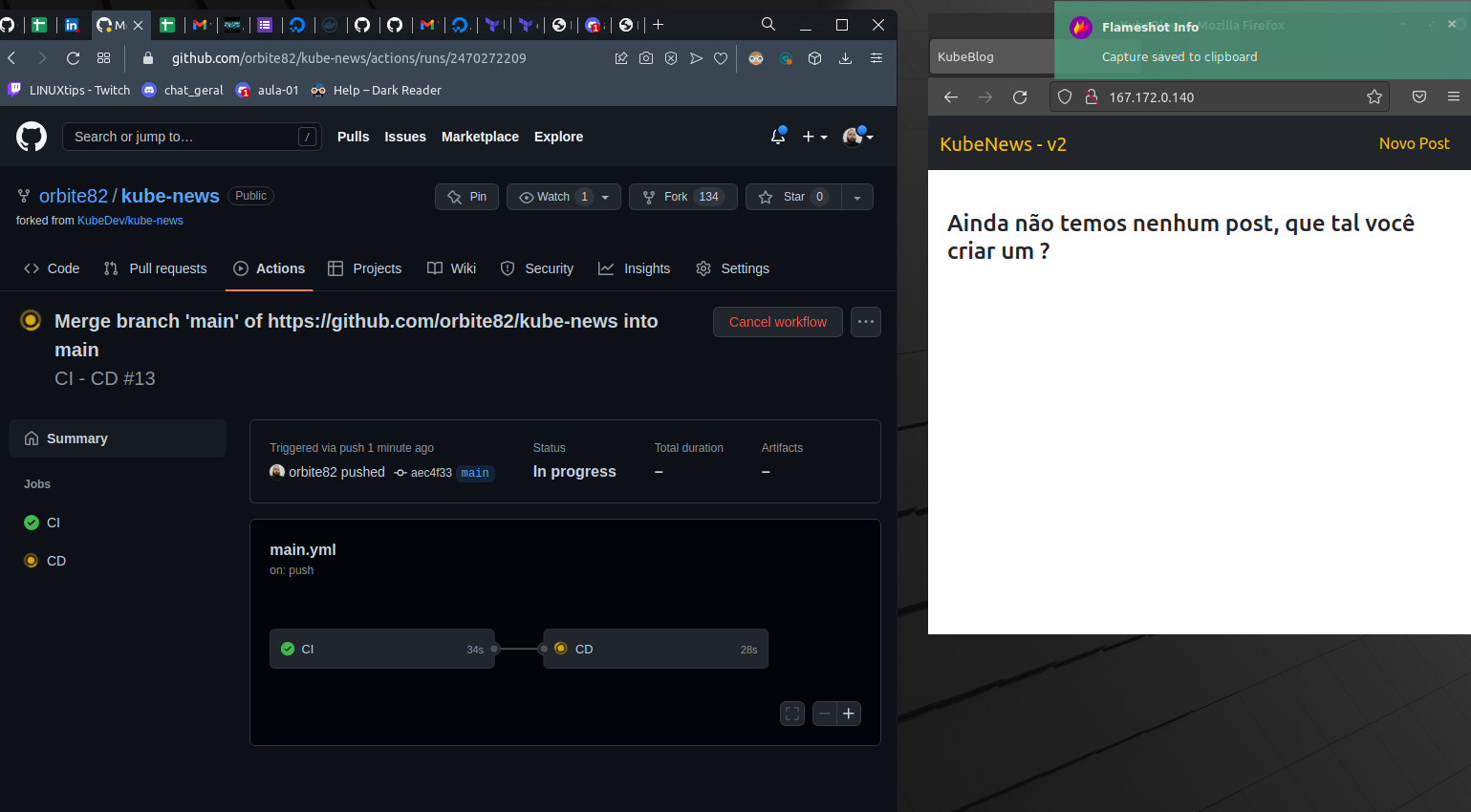The image size is (1471, 812).
Task: Open the Insights tab
Action: [635, 268]
